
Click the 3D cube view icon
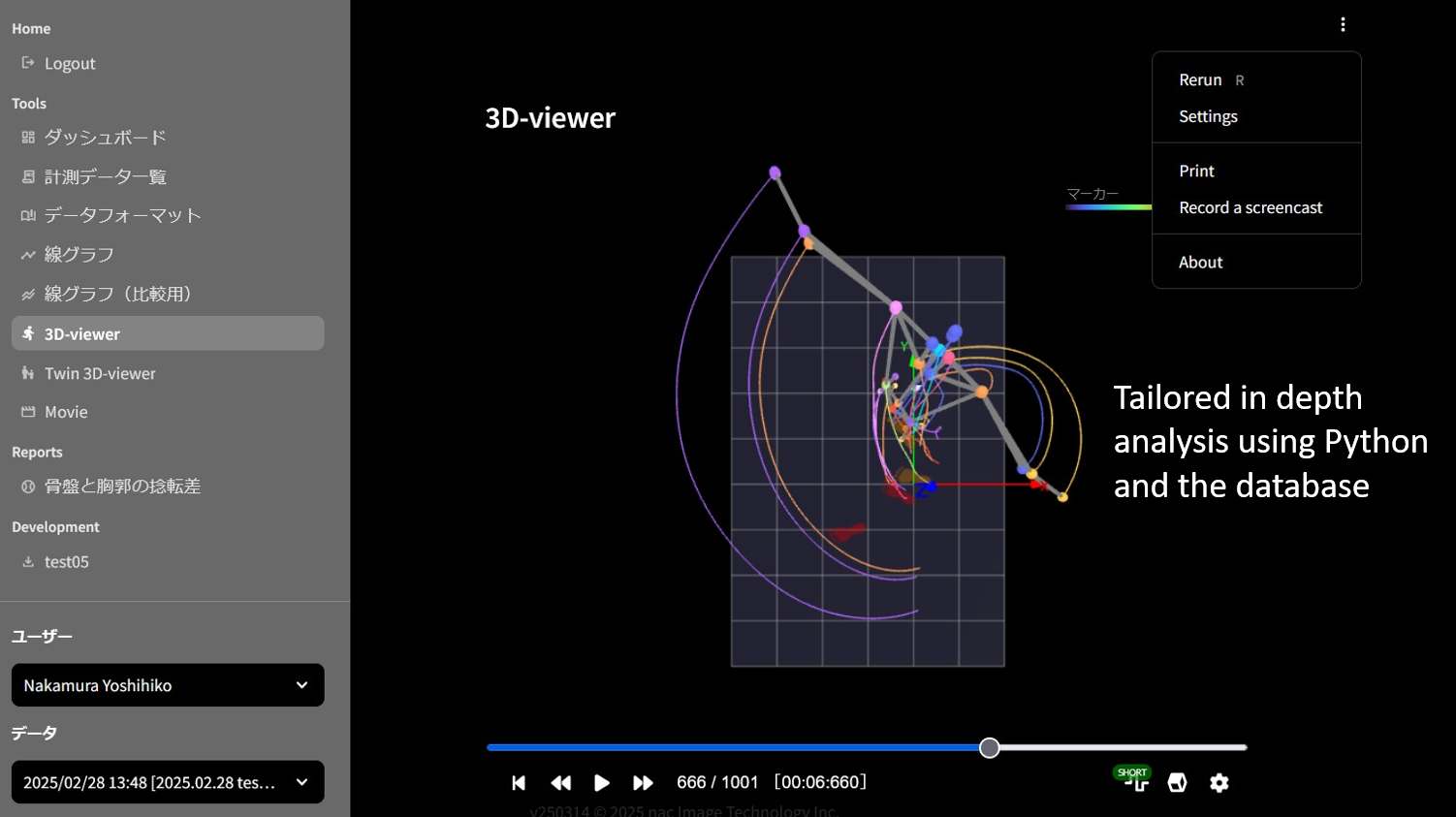[x=1177, y=783]
